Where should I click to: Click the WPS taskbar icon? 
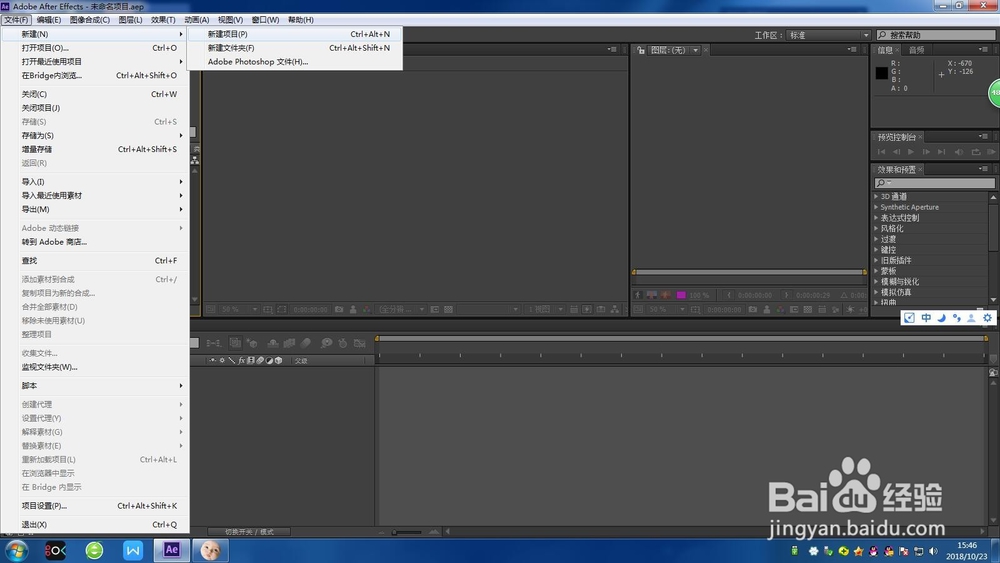point(133,550)
